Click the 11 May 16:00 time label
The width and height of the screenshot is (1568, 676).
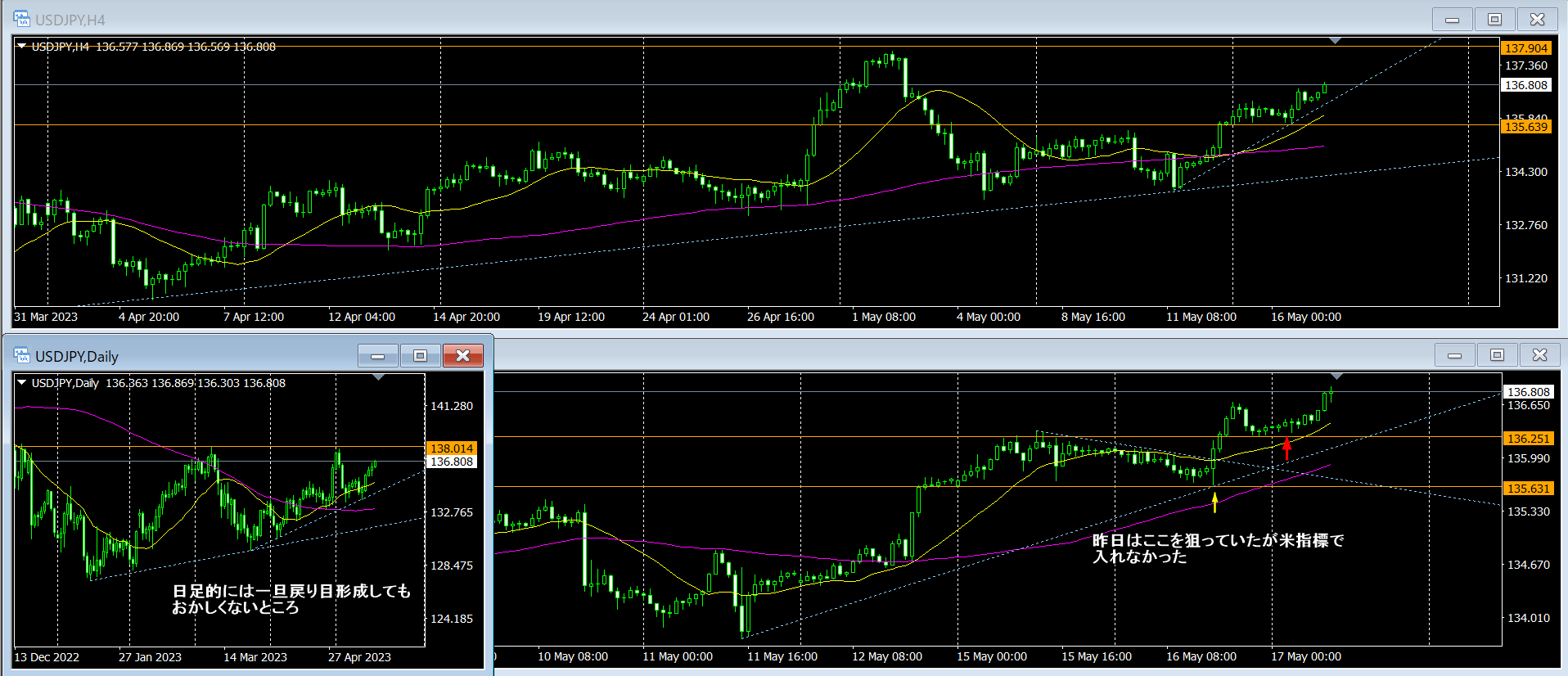[x=782, y=656]
